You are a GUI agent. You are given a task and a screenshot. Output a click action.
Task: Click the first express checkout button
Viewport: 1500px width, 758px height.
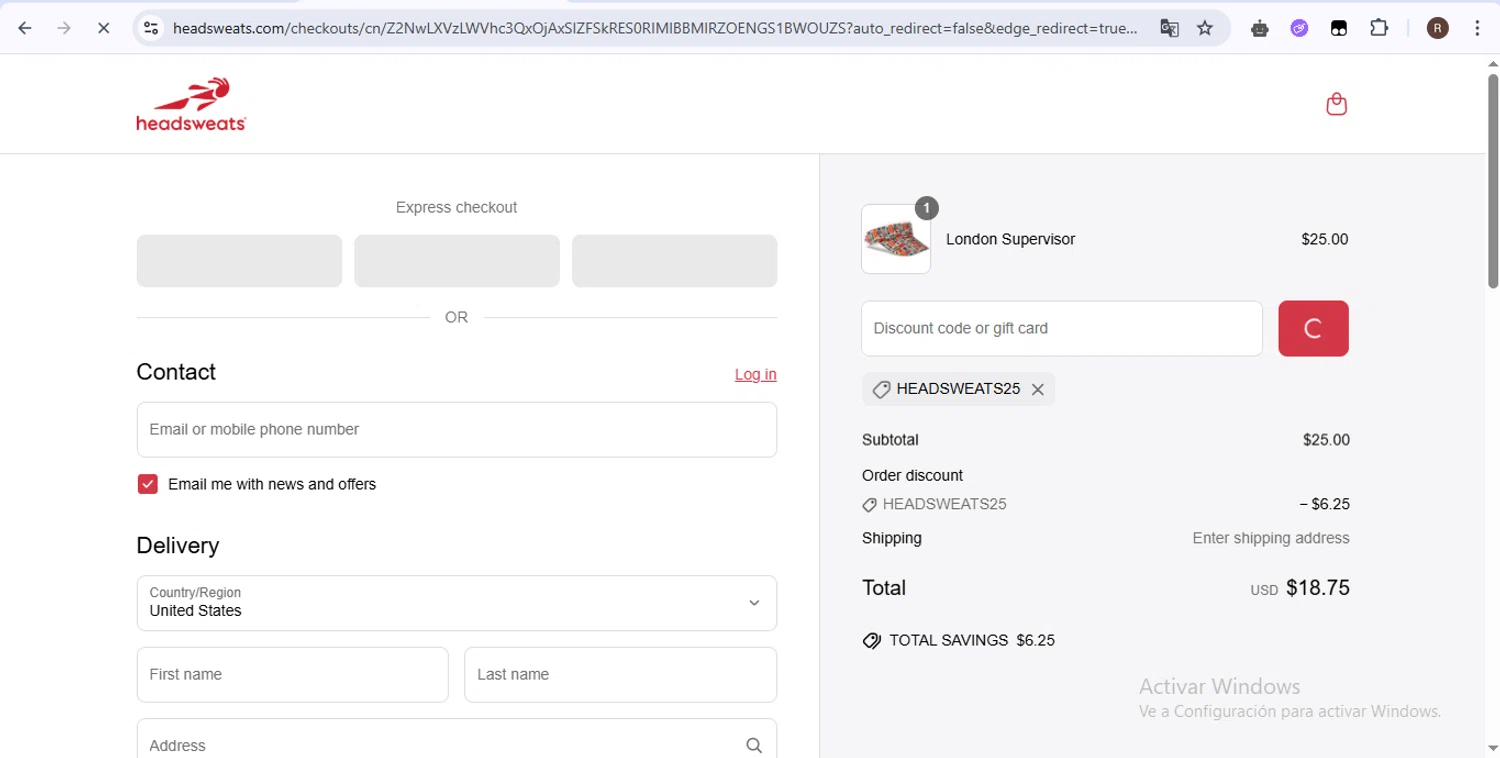239,261
